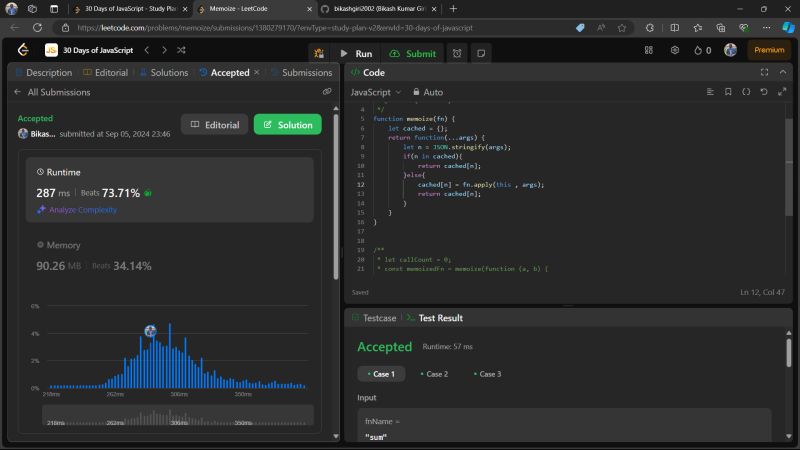This screenshot has width=800, height=450.
Task: Open the Testcase tab
Action: pos(374,318)
